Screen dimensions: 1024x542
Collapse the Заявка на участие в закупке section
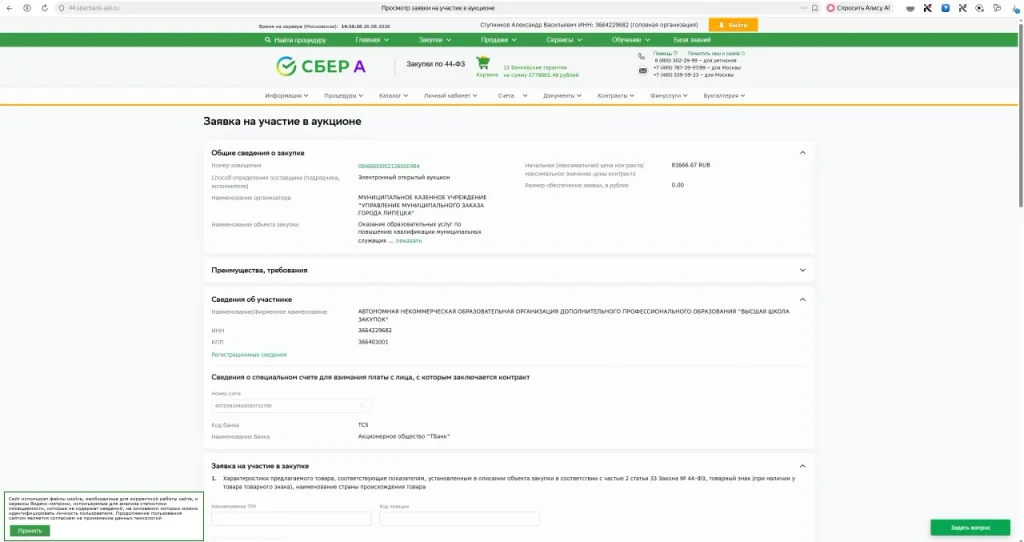click(x=803, y=466)
